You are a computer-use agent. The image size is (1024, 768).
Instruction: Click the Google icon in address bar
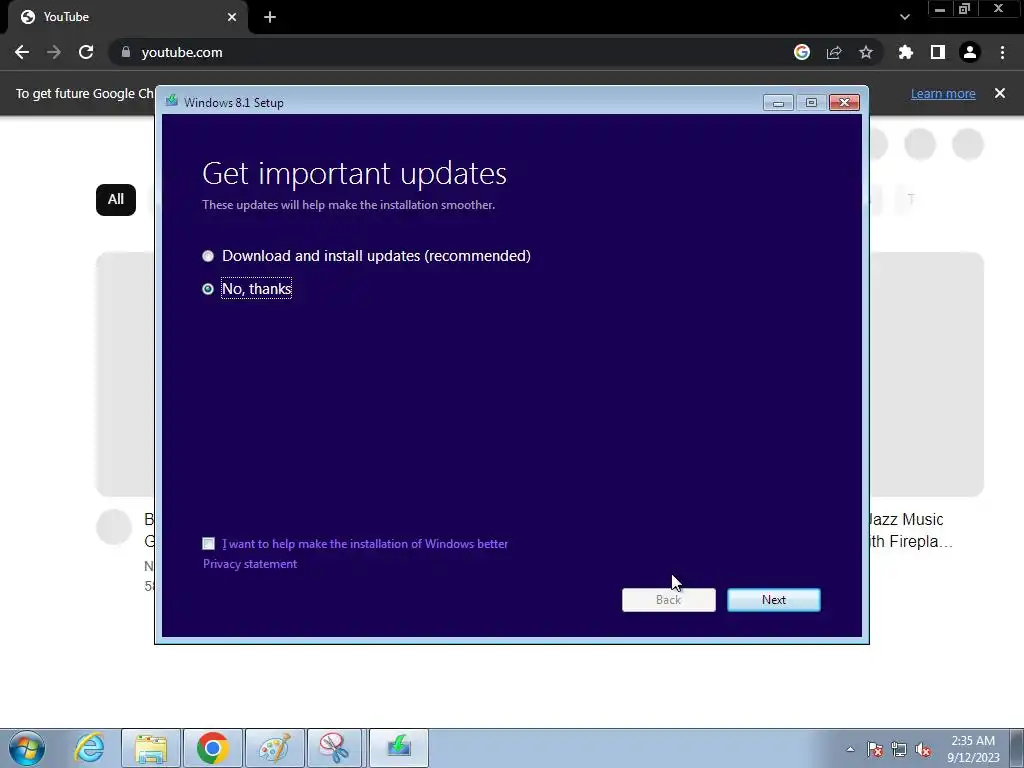pos(802,52)
